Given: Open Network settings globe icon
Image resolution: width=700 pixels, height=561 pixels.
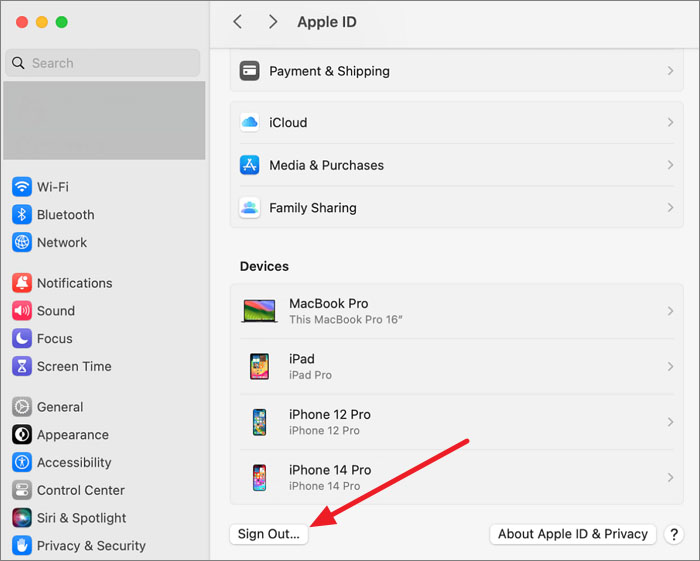Looking at the screenshot, I should [x=22, y=243].
